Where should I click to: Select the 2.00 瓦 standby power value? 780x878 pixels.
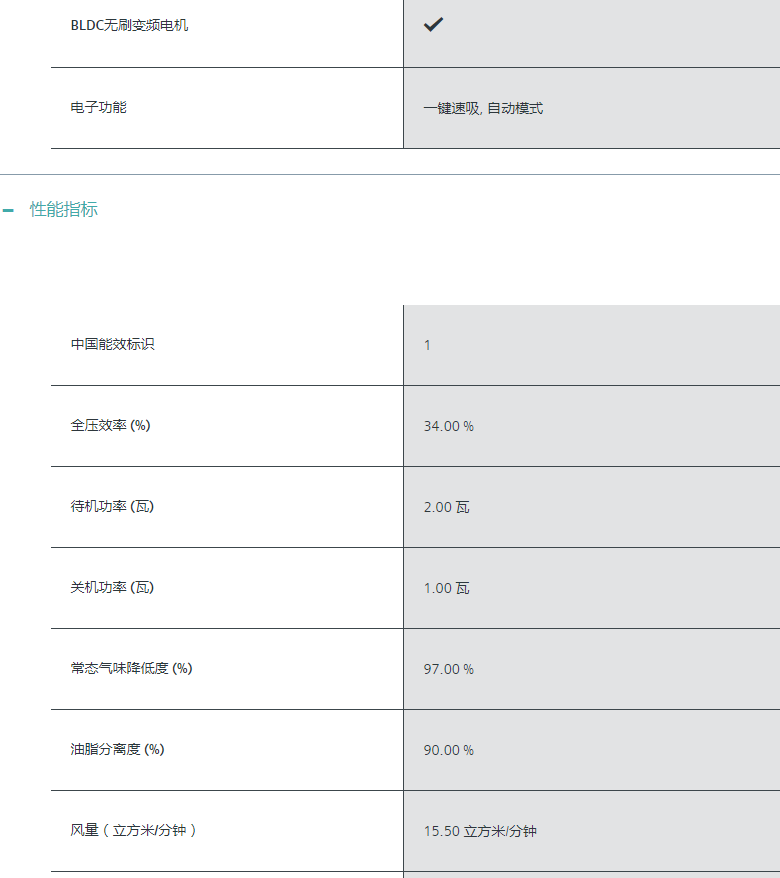click(x=446, y=507)
